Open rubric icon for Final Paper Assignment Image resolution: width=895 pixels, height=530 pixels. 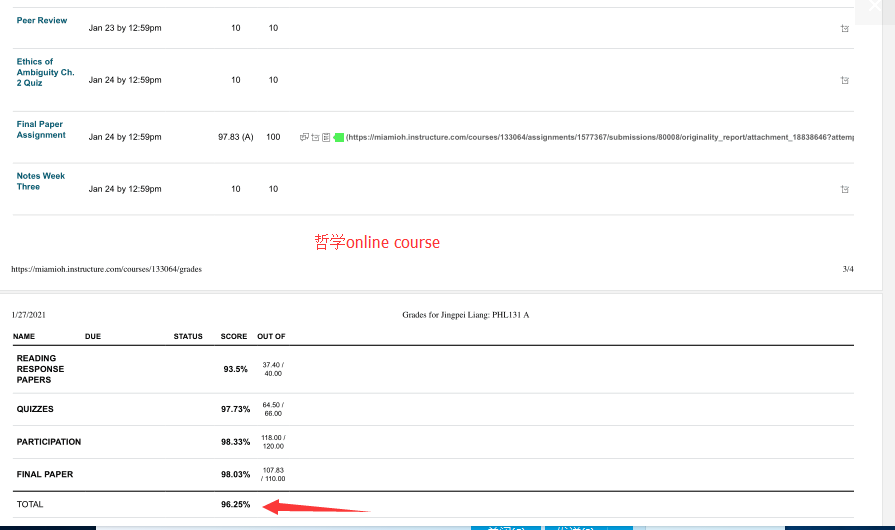[326, 137]
